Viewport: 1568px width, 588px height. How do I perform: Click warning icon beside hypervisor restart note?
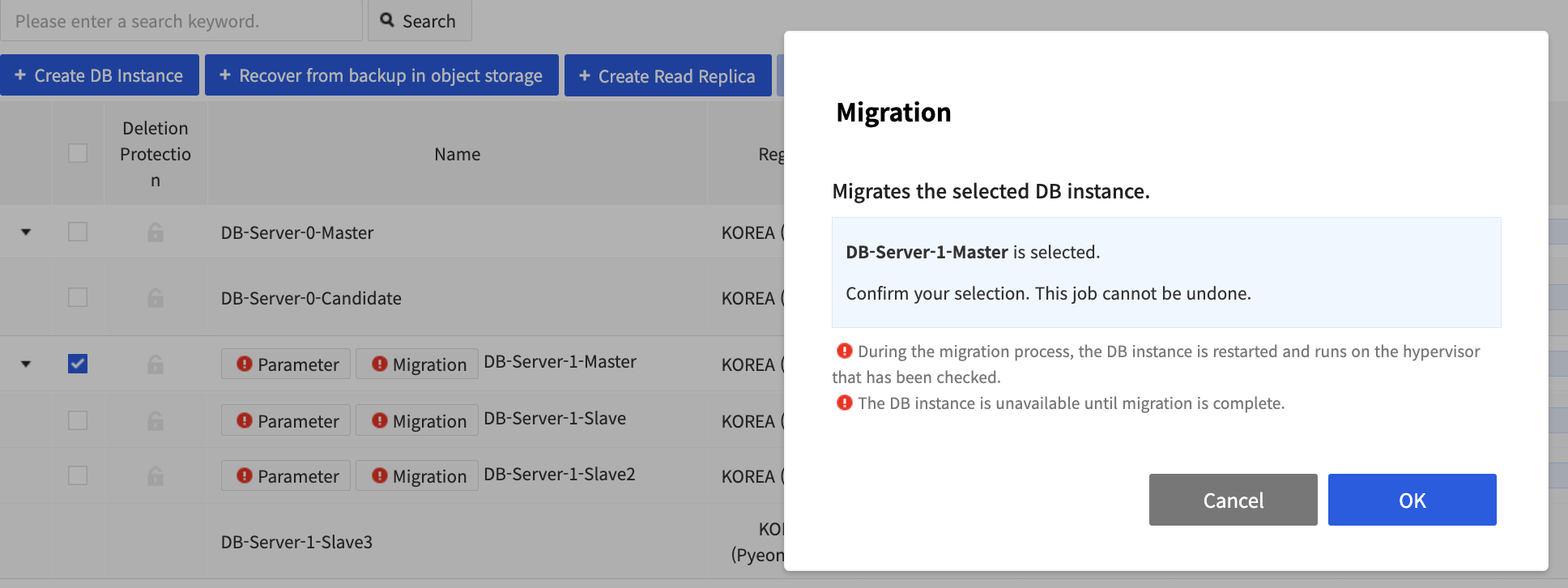[845, 351]
